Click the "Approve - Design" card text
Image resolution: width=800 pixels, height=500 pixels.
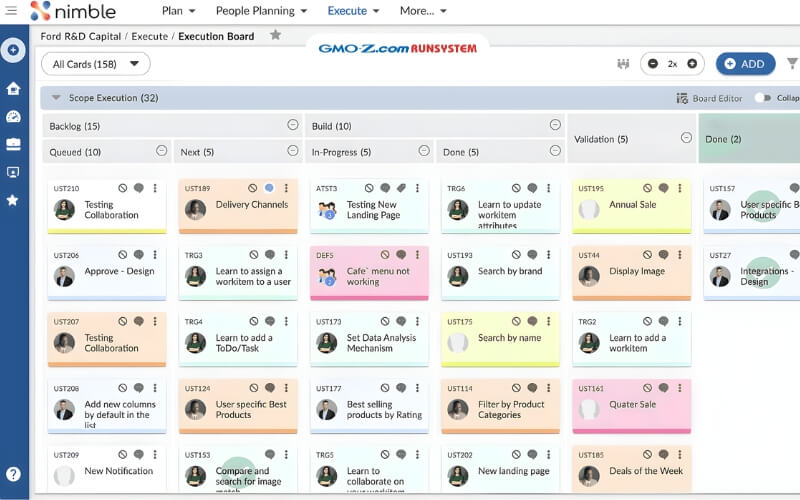click(119, 271)
